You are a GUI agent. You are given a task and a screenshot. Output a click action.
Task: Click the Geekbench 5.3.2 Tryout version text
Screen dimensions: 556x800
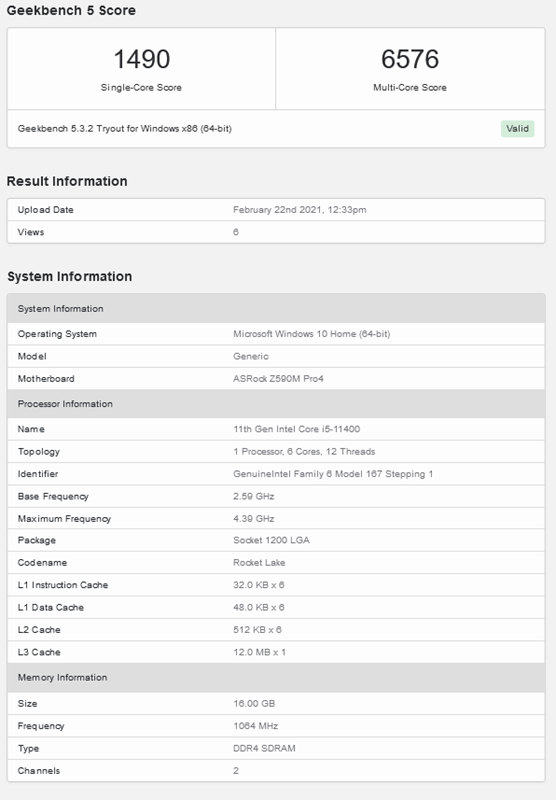click(x=124, y=129)
